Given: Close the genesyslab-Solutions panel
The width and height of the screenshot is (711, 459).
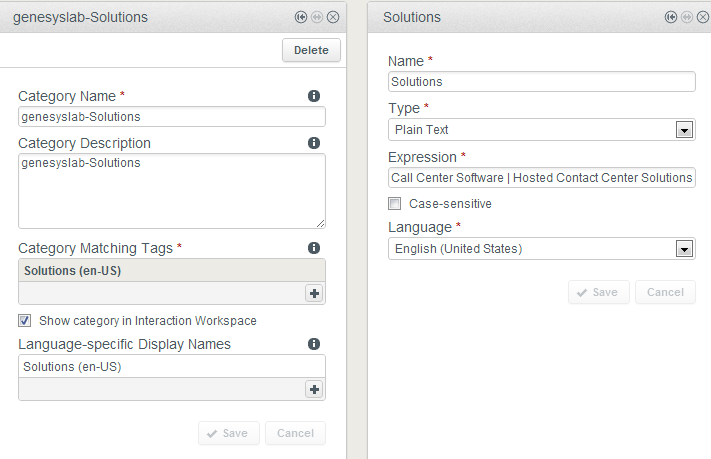Looking at the screenshot, I should (333, 17).
